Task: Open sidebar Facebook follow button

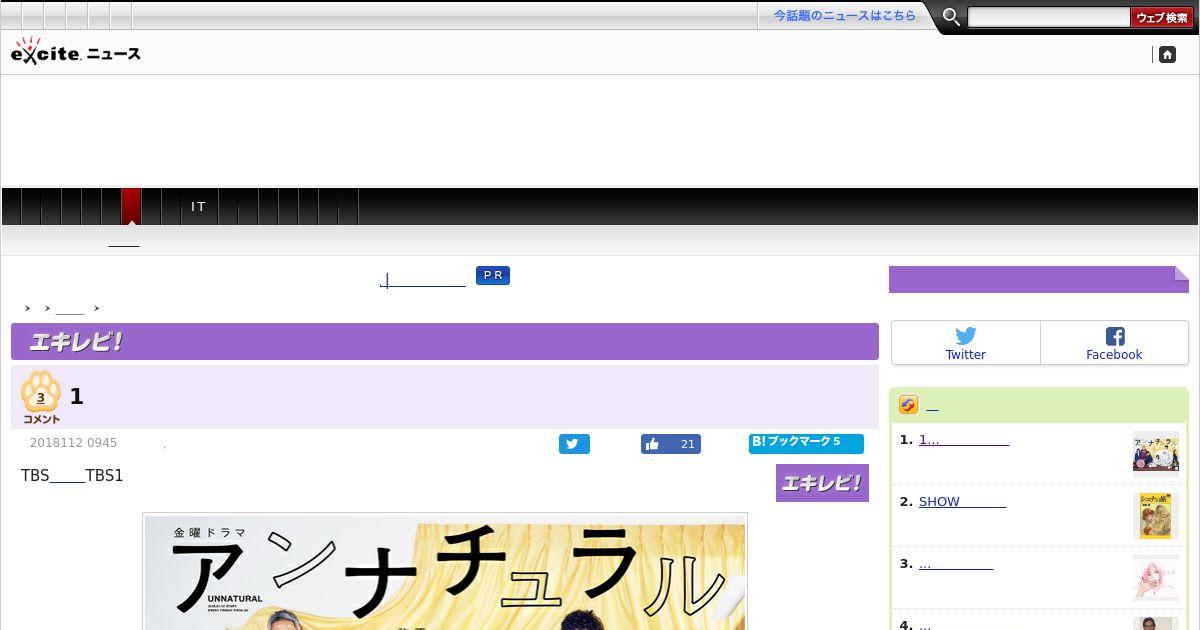Action: [1114, 343]
